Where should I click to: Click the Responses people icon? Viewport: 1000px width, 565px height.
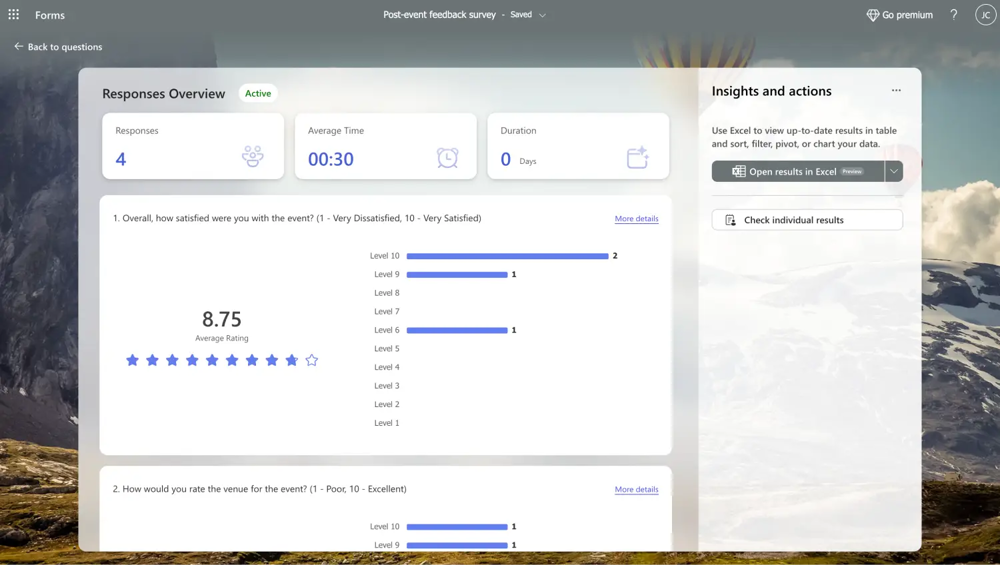pos(252,156)
